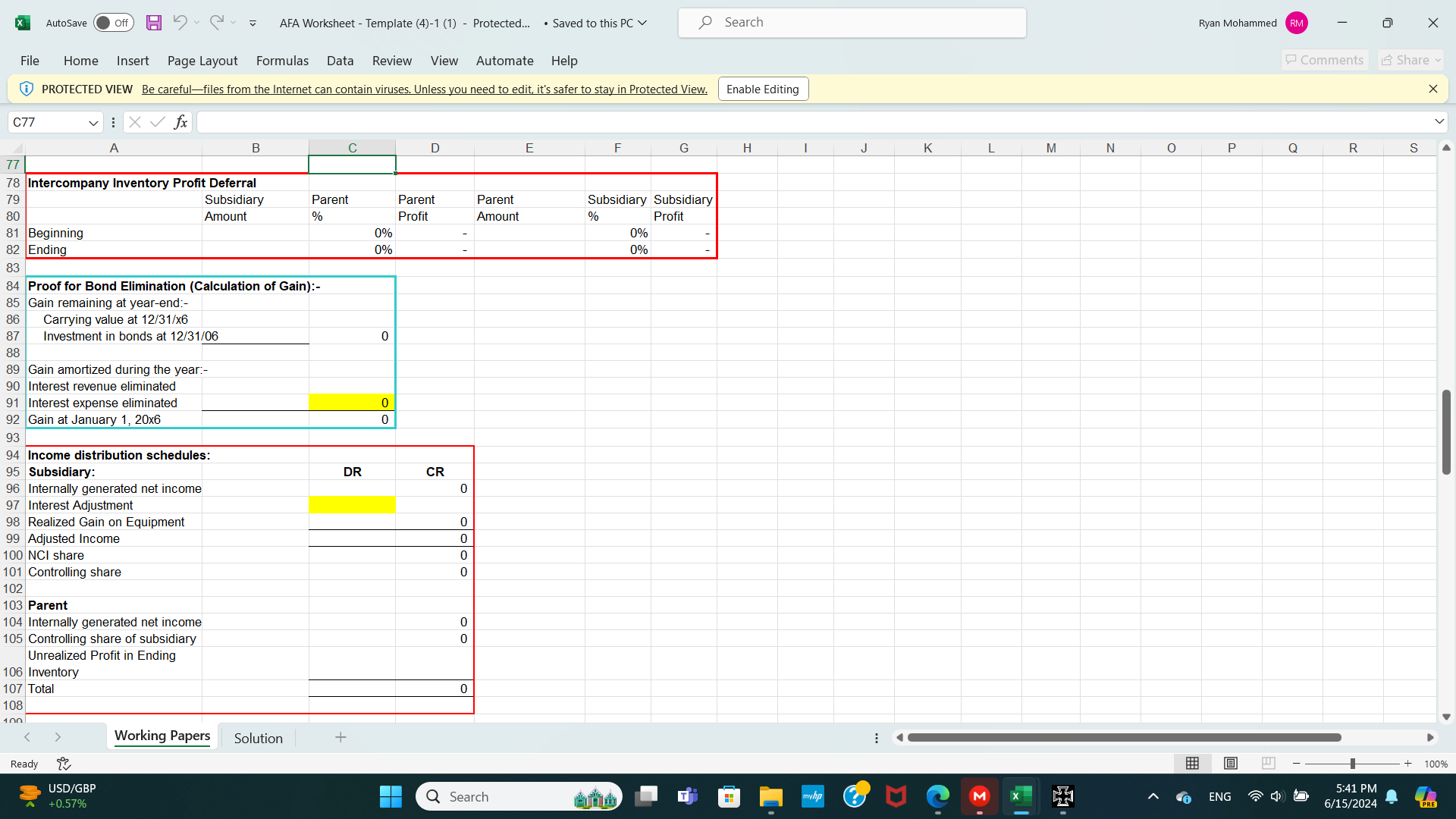Select Normal view icon in status bar
This screenshot has height=819, width=1456.
pyautogui.click(x=1192, y=764)
